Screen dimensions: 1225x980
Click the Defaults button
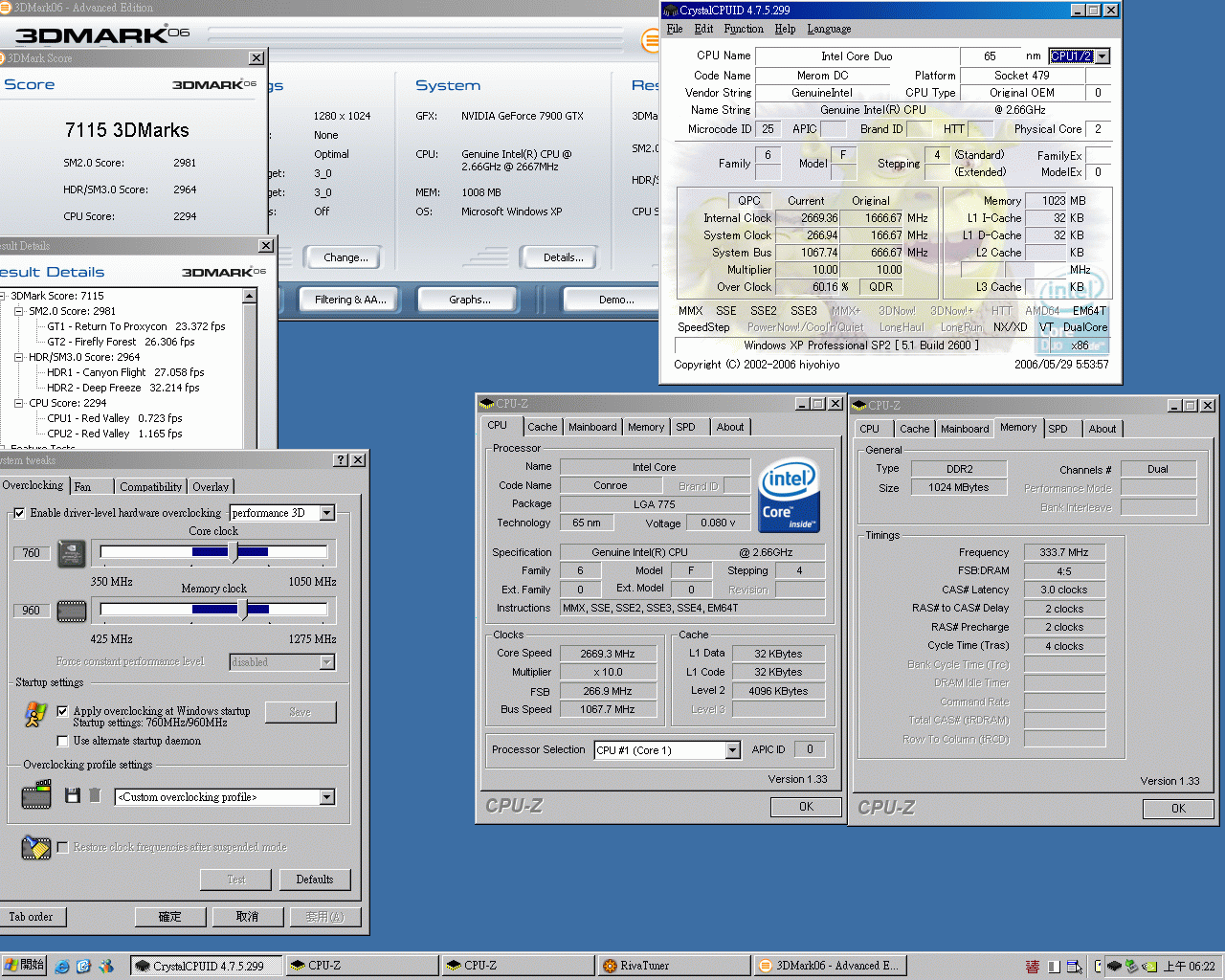(314, 880)
